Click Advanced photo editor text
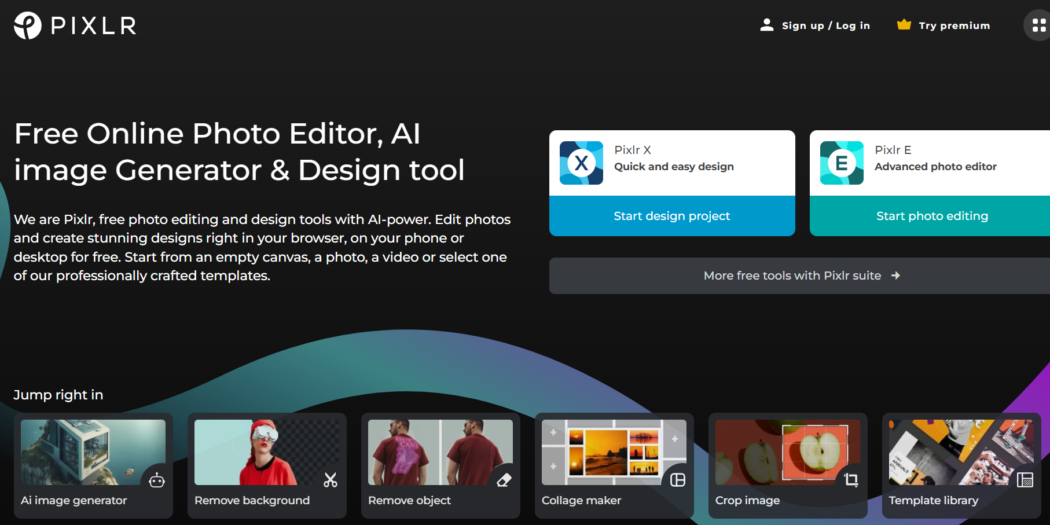Image resolution: width=1050 pixels, height=525 pixels. tap(935, 166)
